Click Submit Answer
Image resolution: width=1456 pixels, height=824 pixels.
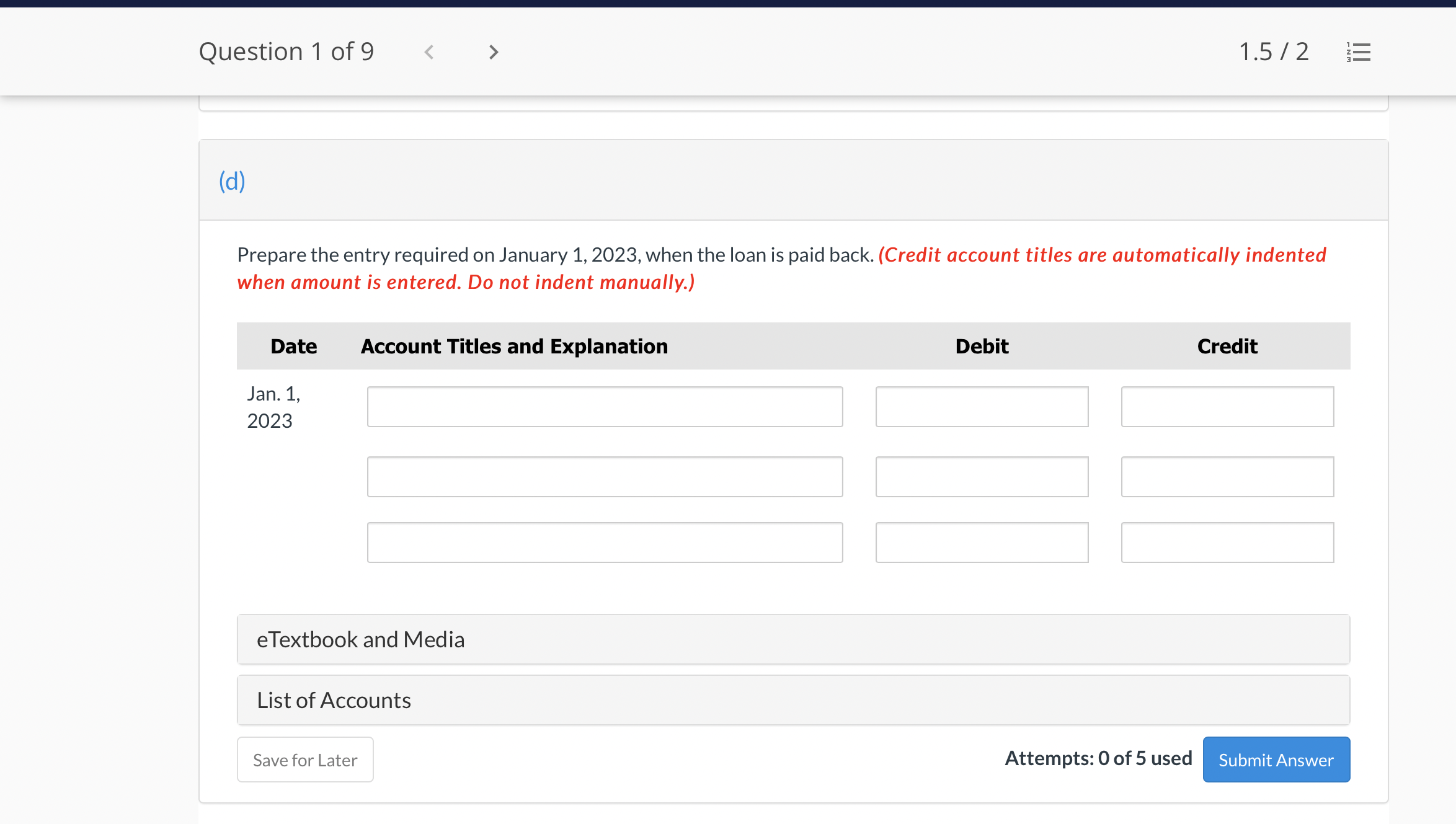(x=1276, y=760)
